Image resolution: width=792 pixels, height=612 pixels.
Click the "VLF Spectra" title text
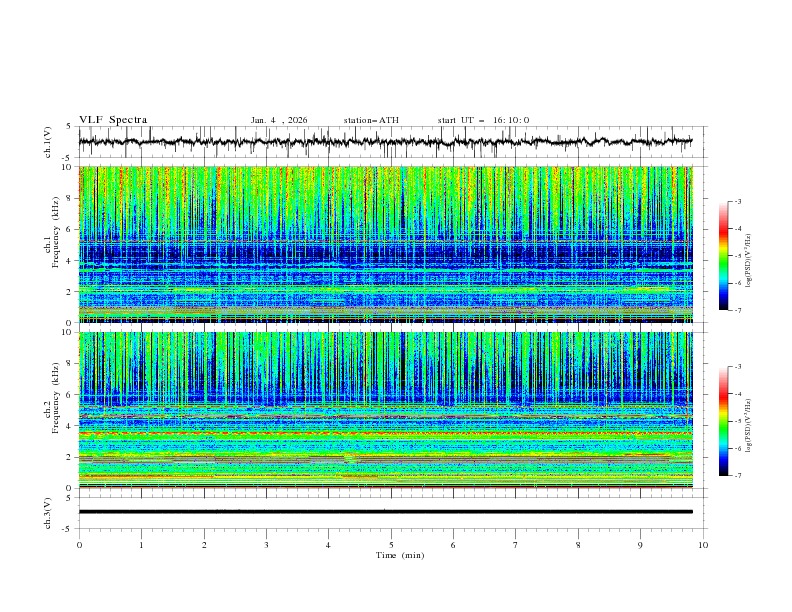(x=113, y=120)
